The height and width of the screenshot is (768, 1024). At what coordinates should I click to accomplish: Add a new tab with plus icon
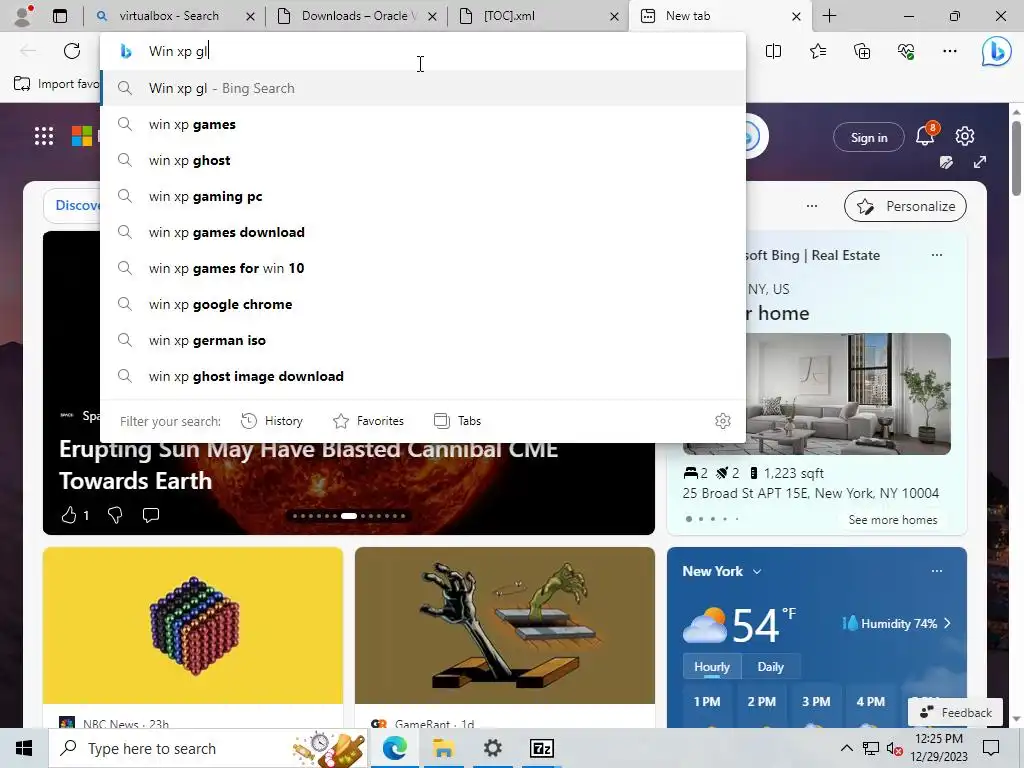coord(829,16)
